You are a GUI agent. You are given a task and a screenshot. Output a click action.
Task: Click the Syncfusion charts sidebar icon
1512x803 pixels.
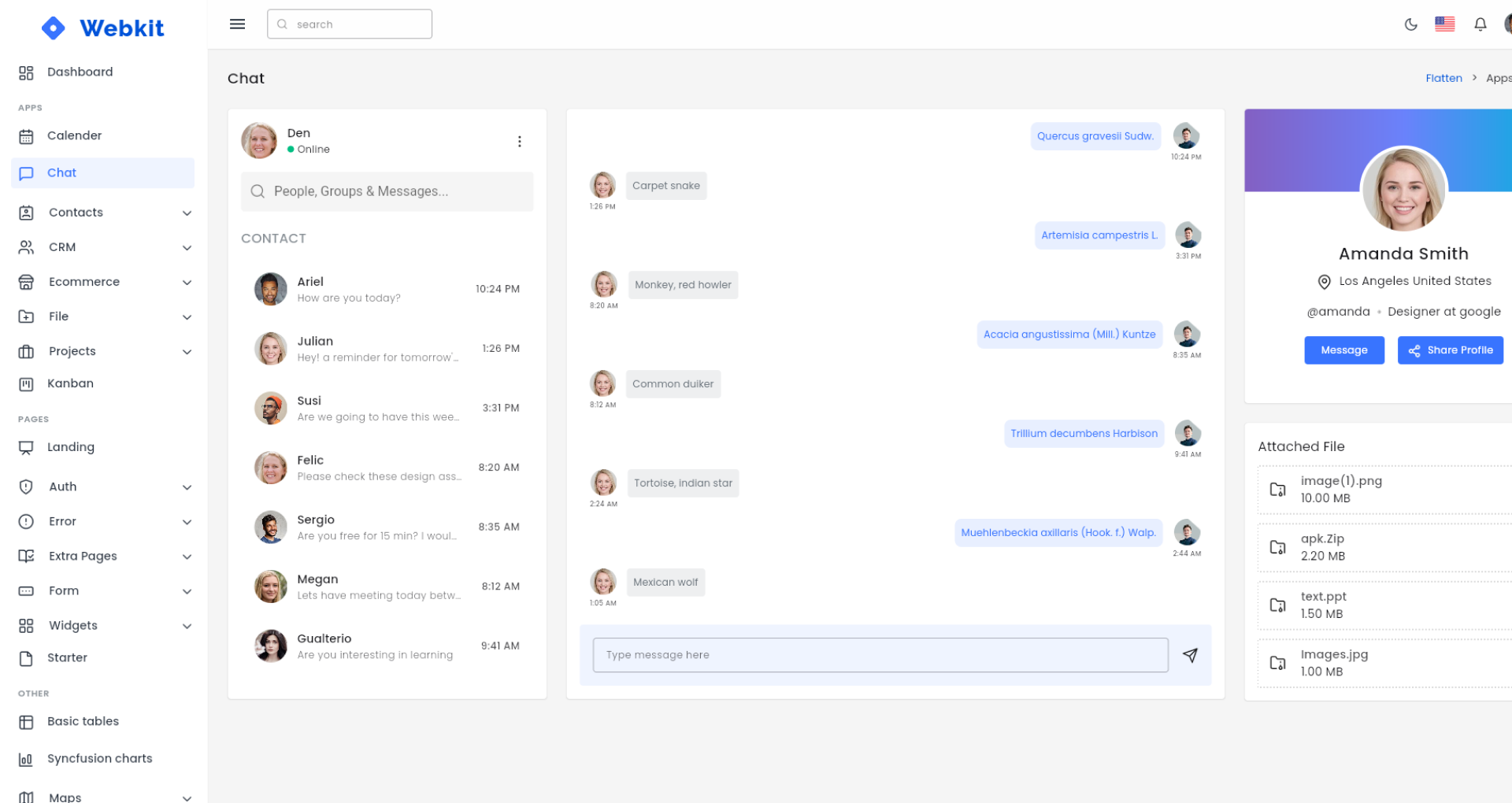(x=27, y=758)
